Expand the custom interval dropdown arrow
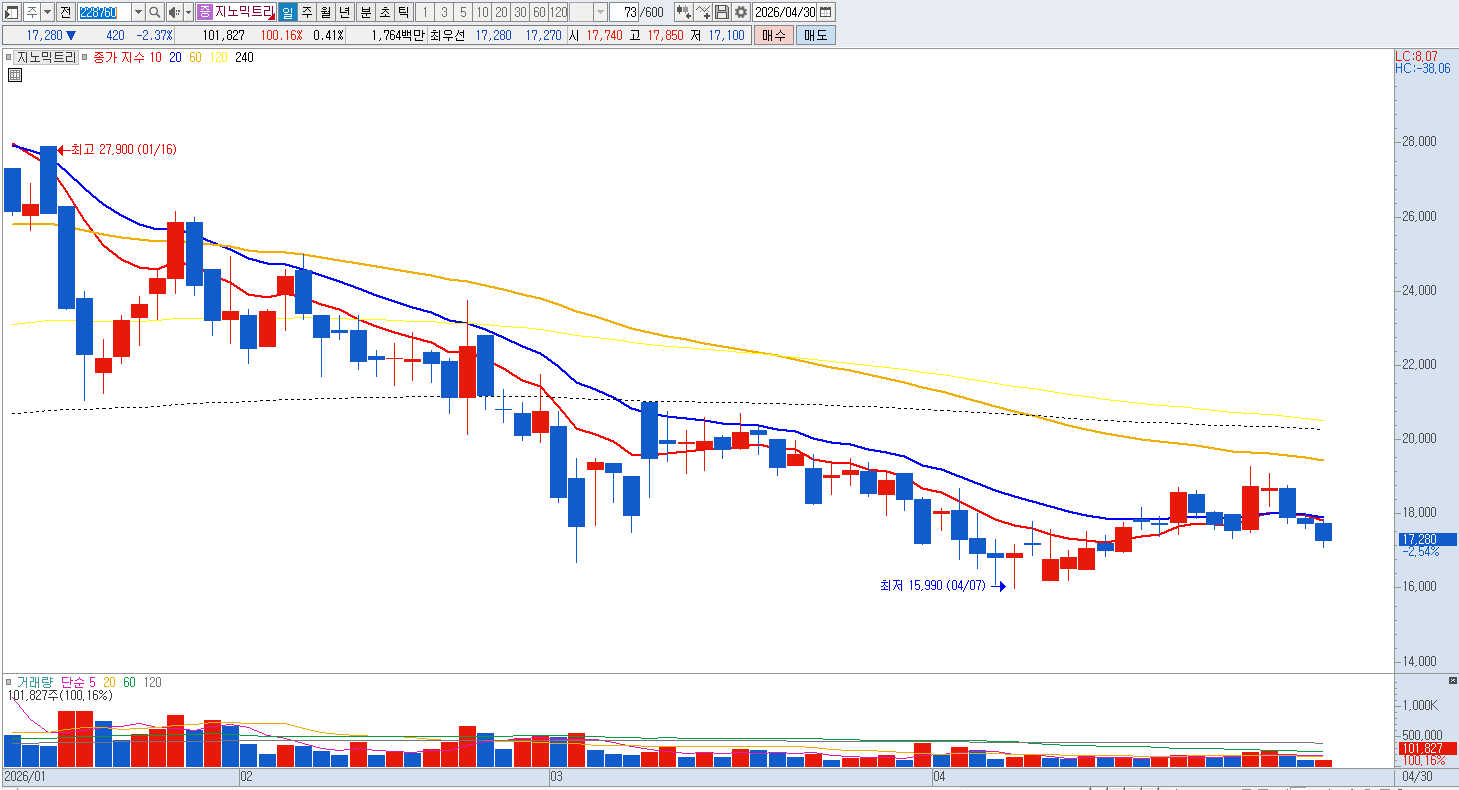The image size is (1459, 790). pos(600,12)
